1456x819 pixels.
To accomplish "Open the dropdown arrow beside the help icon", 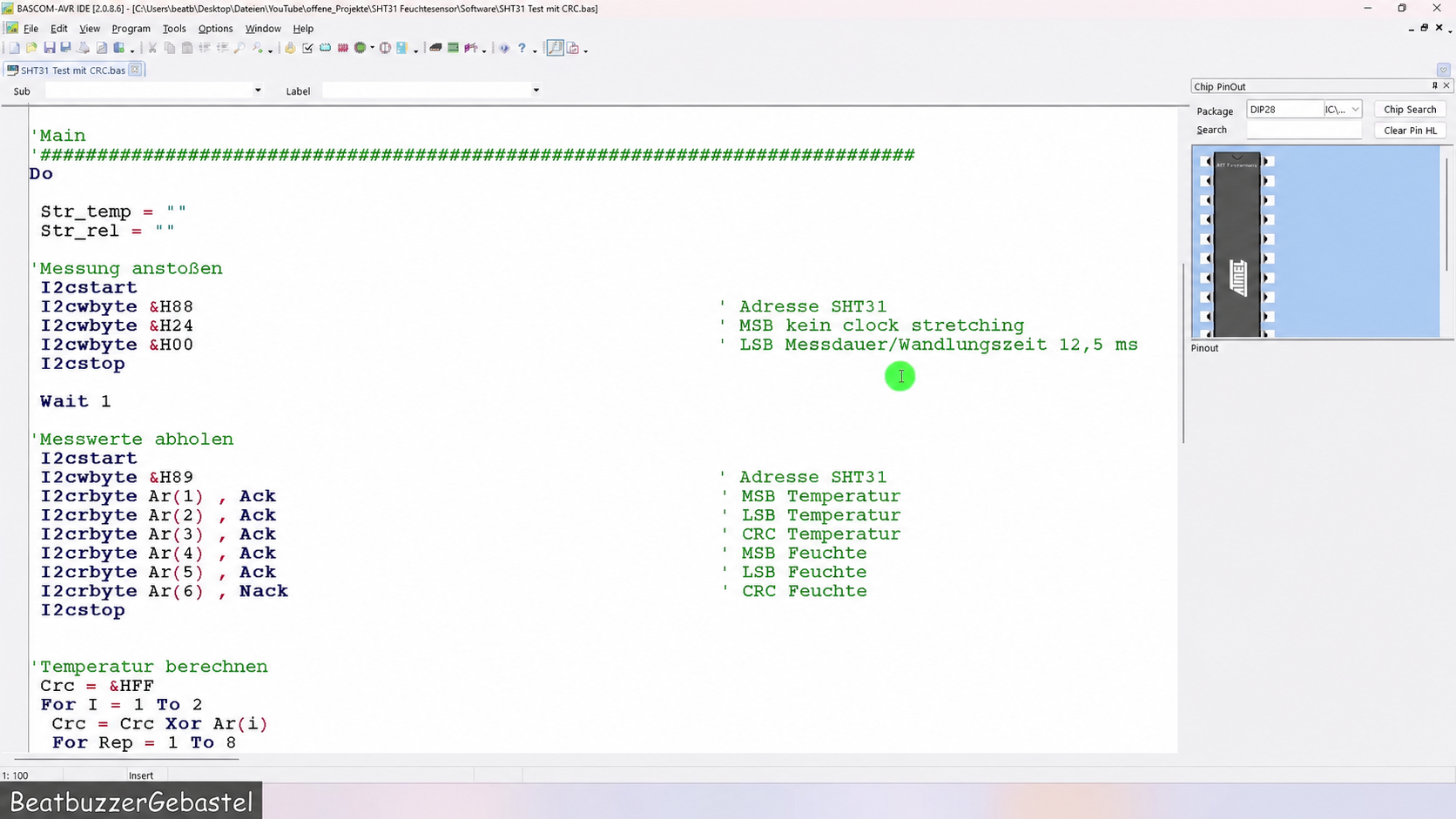I will [x=535, y=50].
